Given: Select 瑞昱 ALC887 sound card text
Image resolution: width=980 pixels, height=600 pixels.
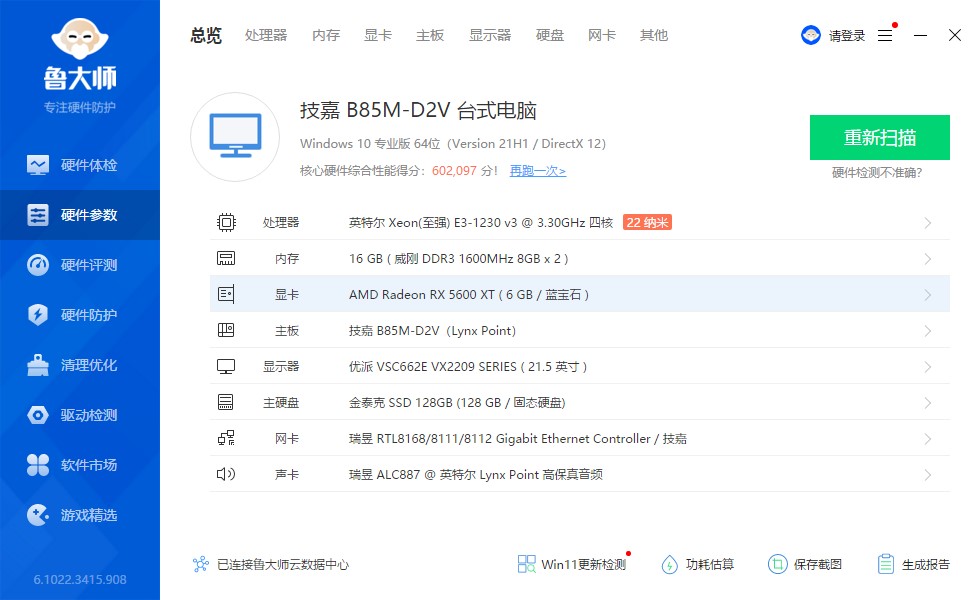Looking at the screenshot, I should click(476, 474).
